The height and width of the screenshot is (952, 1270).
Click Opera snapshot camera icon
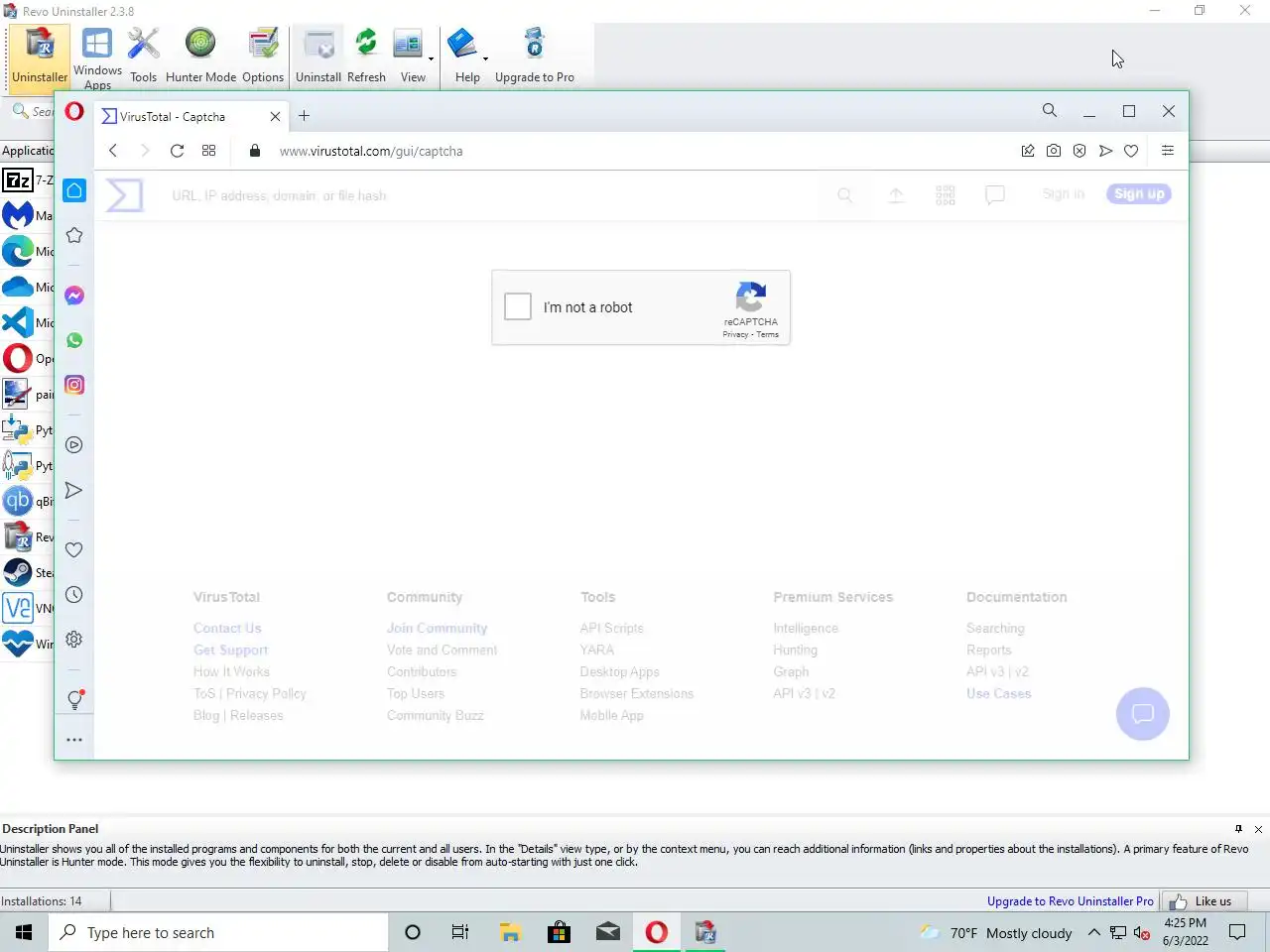click(1054, 151)
